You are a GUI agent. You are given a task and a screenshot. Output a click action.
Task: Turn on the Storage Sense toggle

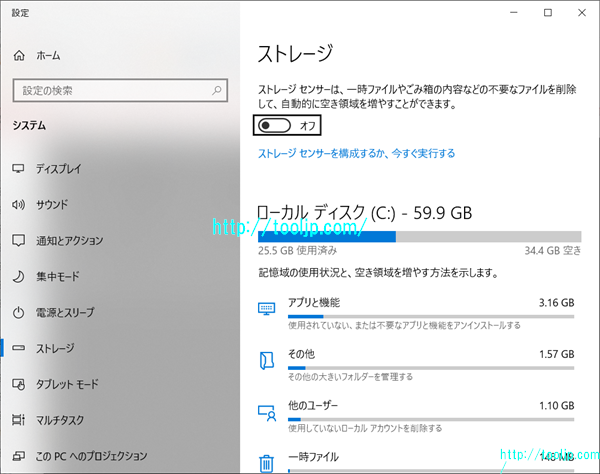274,125
